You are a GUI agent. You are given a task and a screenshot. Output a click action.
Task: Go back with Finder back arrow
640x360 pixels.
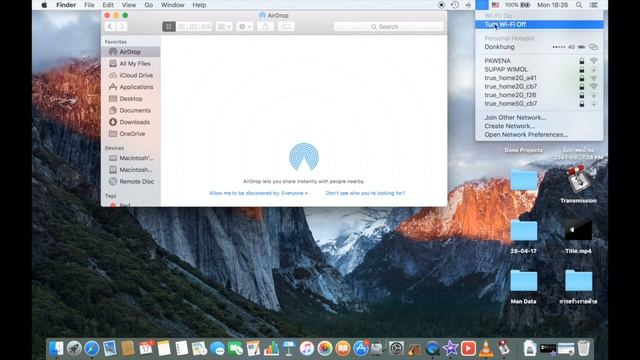110,27
